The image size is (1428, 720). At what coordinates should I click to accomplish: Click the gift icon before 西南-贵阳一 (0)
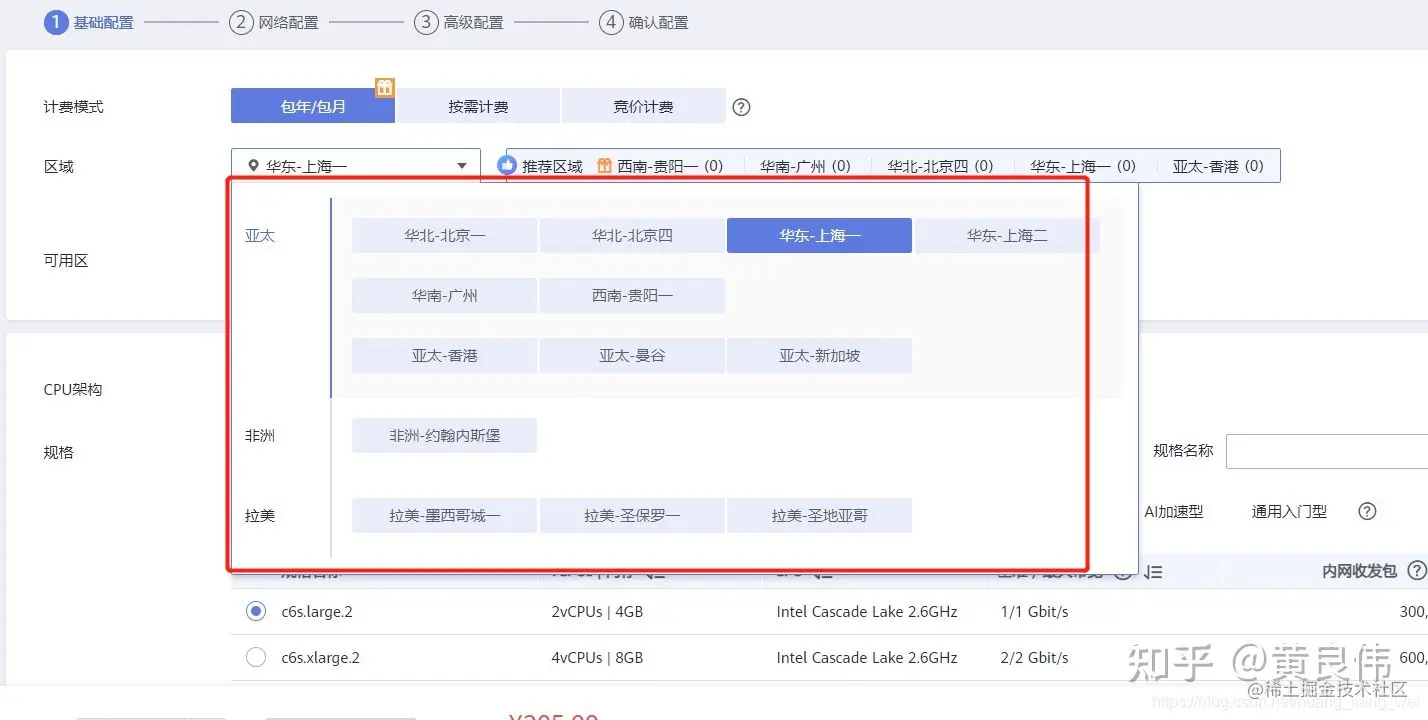click(604, 166)
